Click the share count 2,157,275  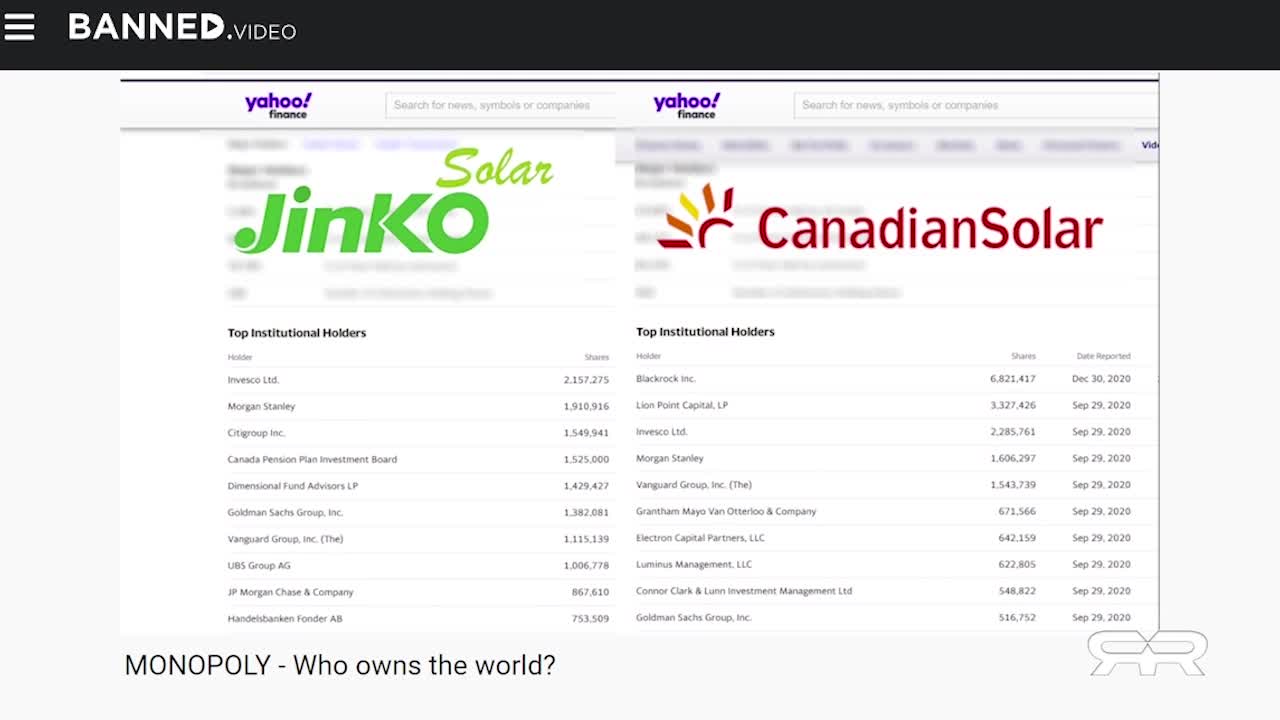coord(586,380)
